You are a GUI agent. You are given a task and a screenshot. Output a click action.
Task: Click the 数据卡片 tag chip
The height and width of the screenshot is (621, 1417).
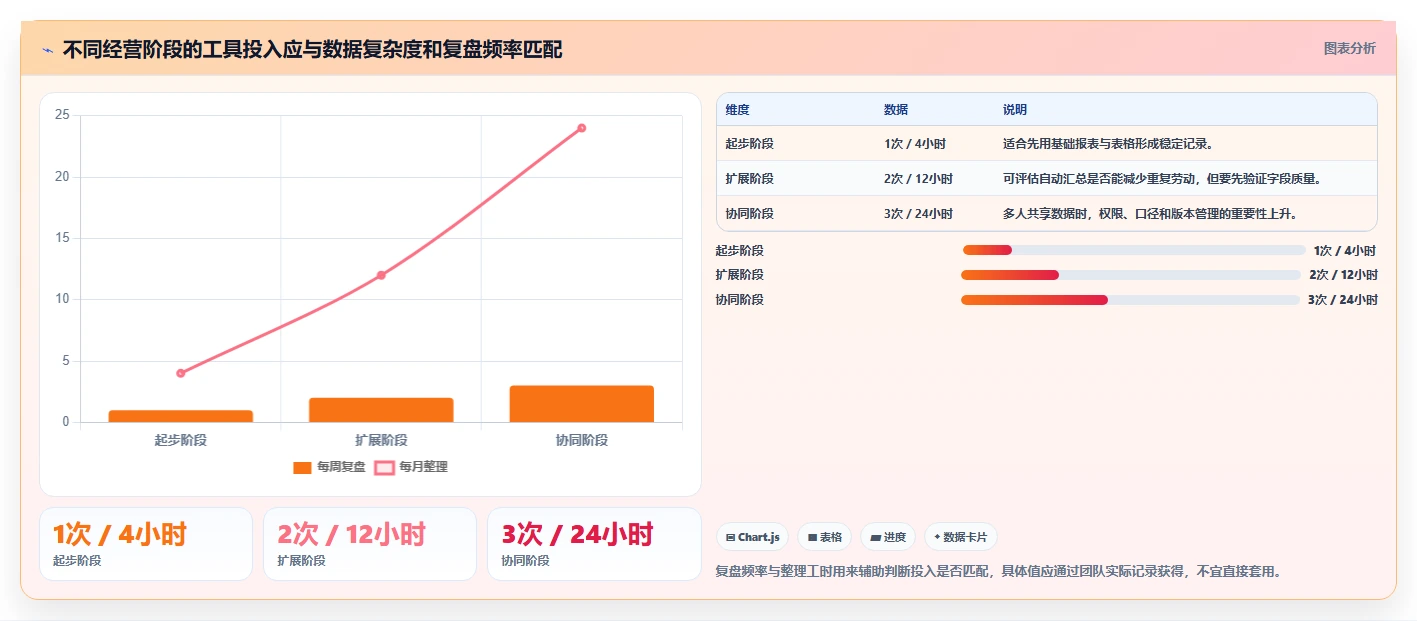(x=960, y=537)
